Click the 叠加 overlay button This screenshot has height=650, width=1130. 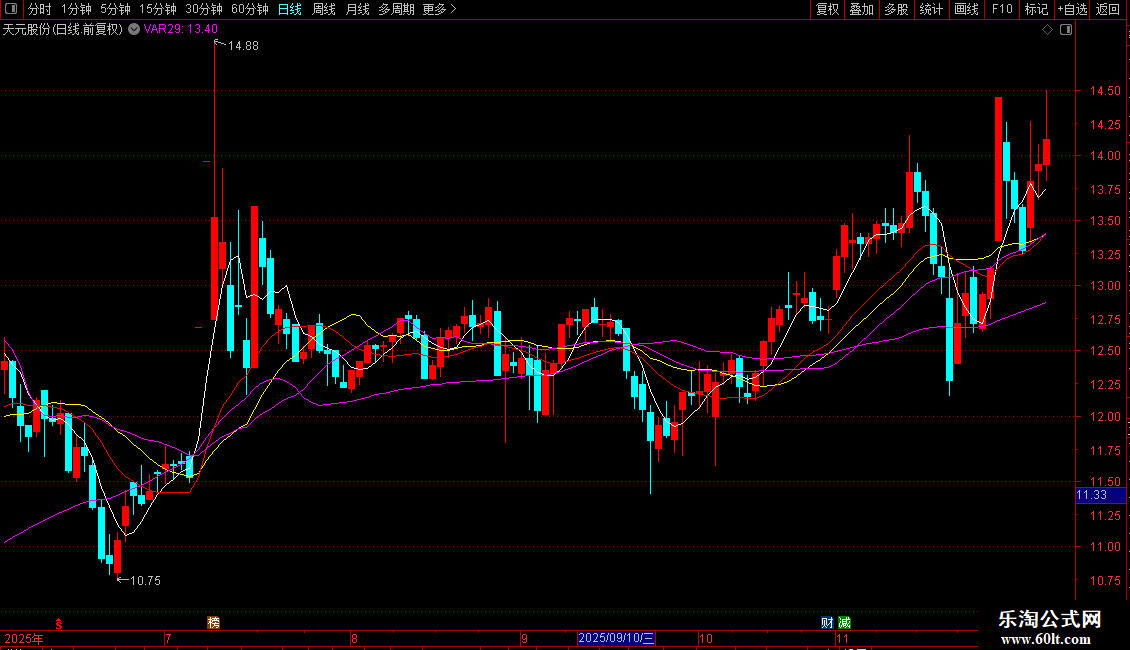click(861, 9)
